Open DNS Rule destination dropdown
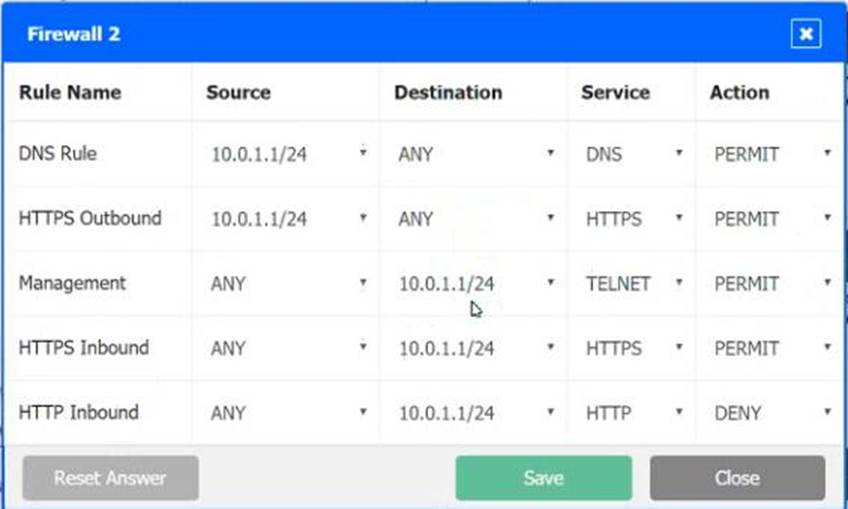The image size is (848, 509). point(476,154)
